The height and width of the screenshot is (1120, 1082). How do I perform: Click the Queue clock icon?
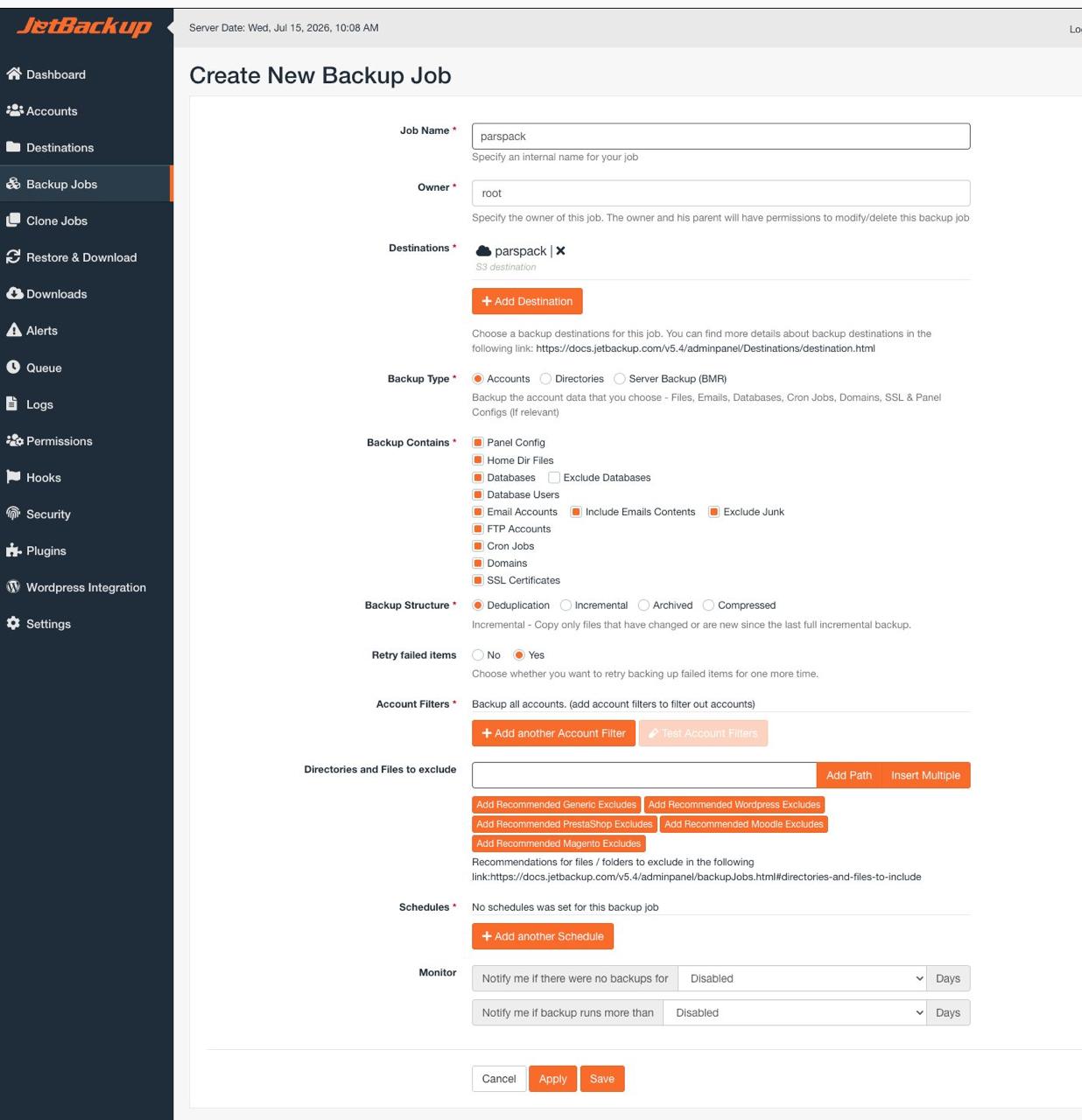[13, 367]
